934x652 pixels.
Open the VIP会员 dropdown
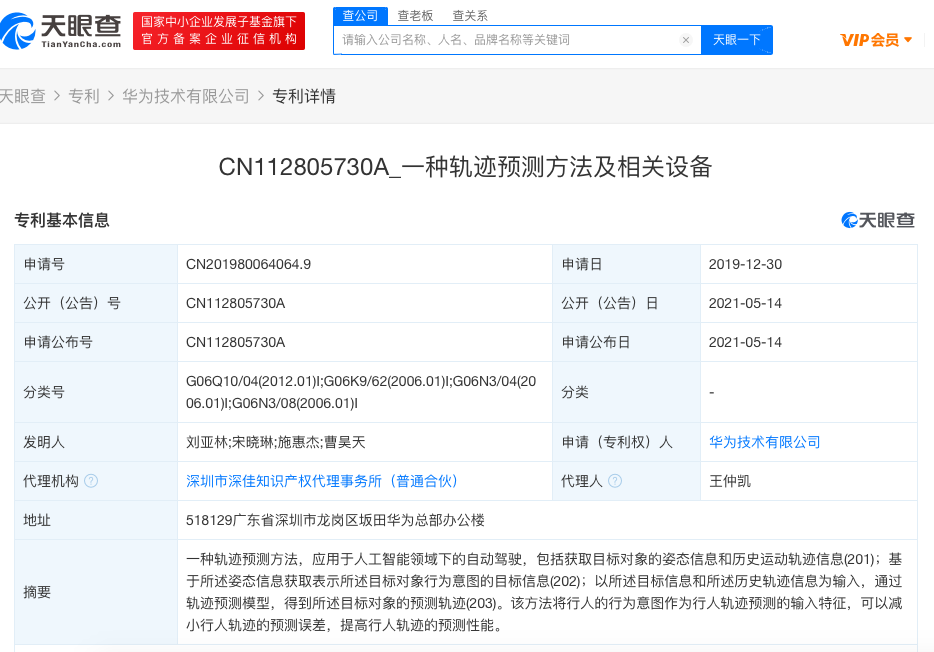coord(876,40)
